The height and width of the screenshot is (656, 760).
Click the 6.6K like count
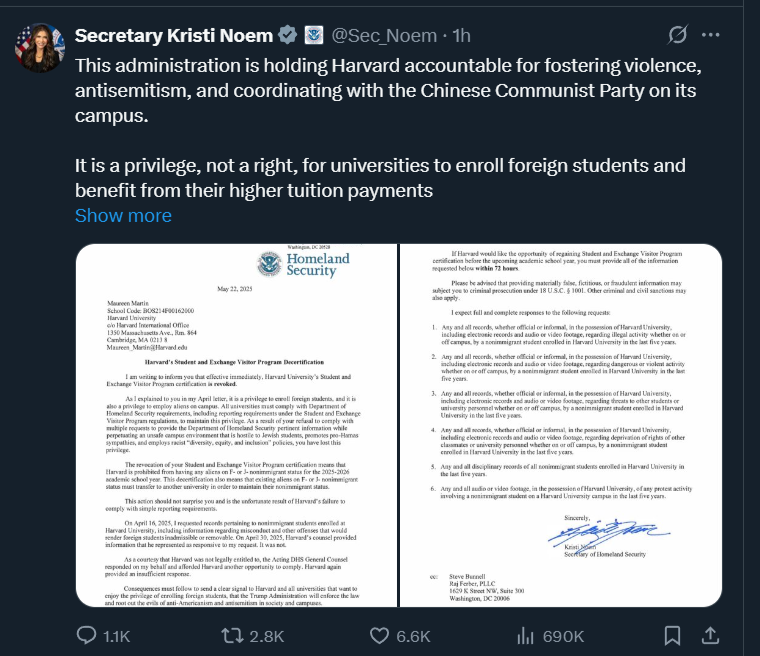tap(413, 636)
